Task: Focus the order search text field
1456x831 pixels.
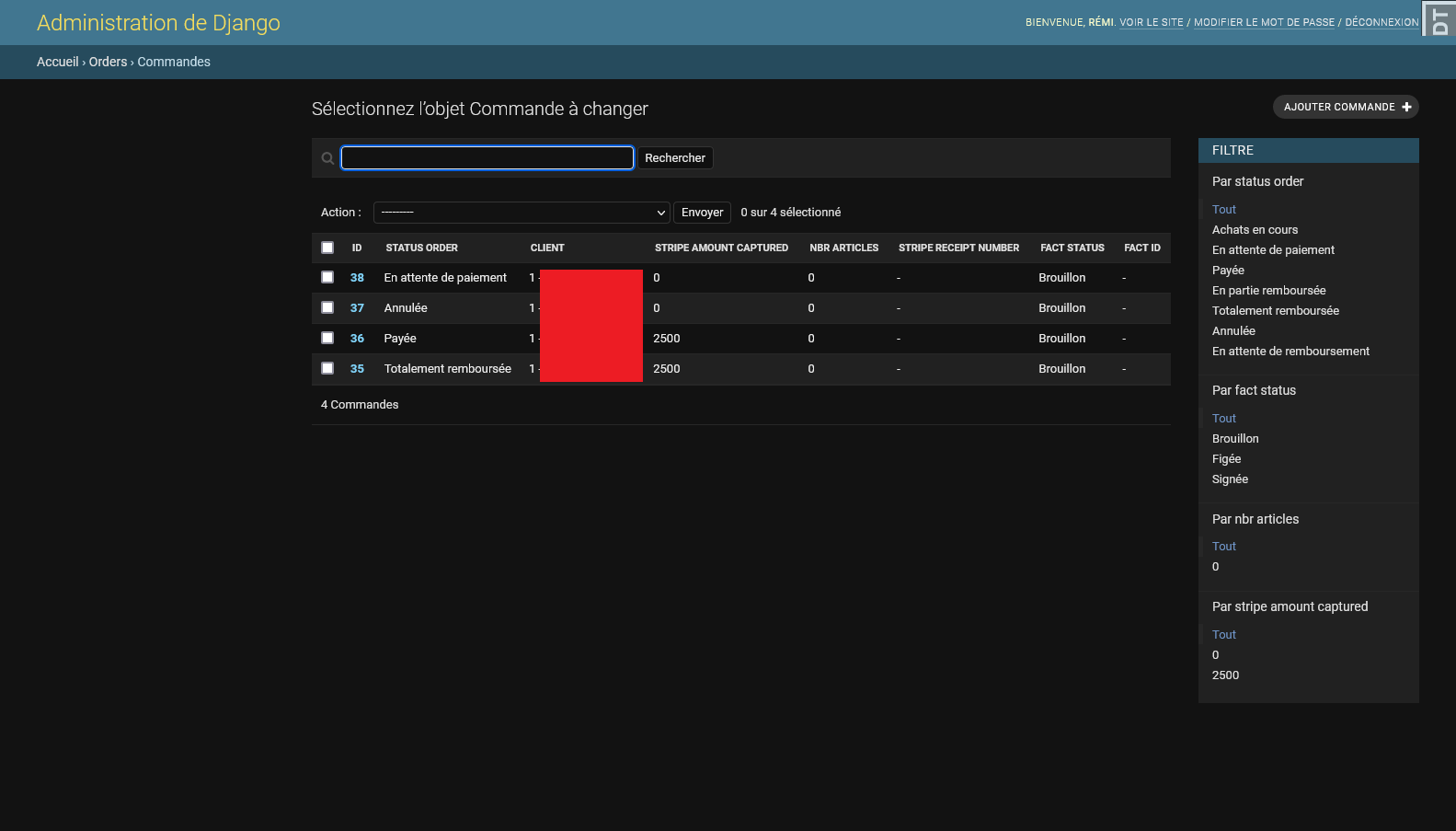Action: coord(487,158)
